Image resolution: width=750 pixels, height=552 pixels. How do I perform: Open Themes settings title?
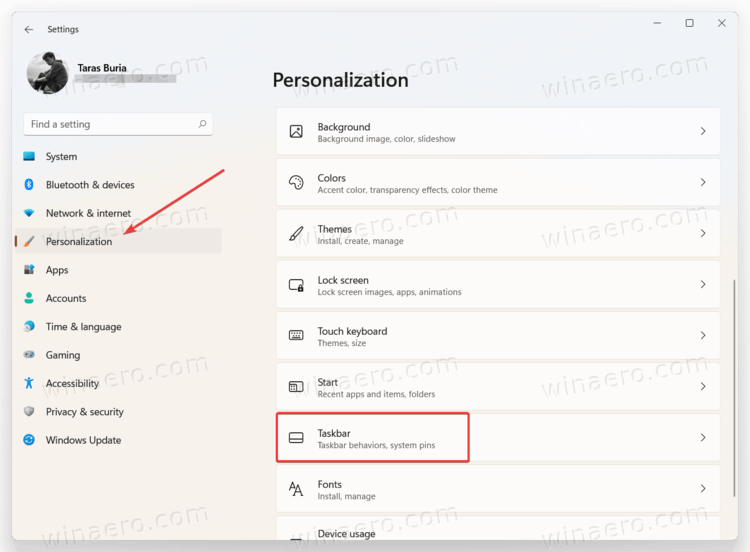pos(335,229)
